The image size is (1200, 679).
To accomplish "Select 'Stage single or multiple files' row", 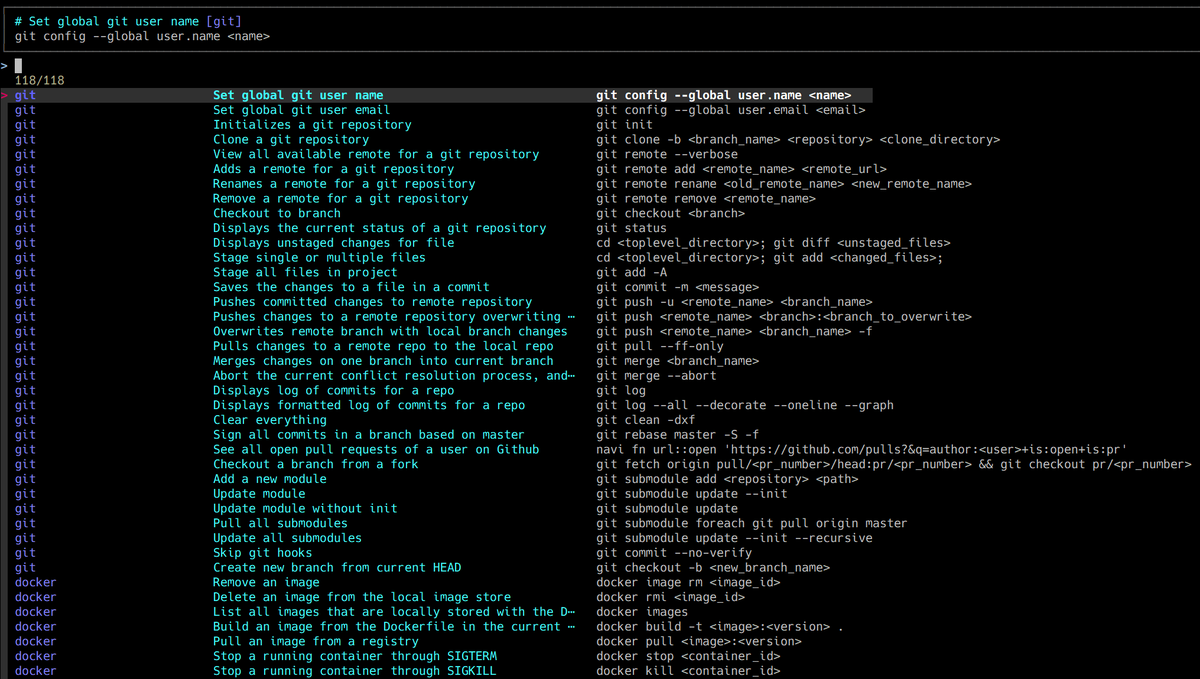I will 319,257.
